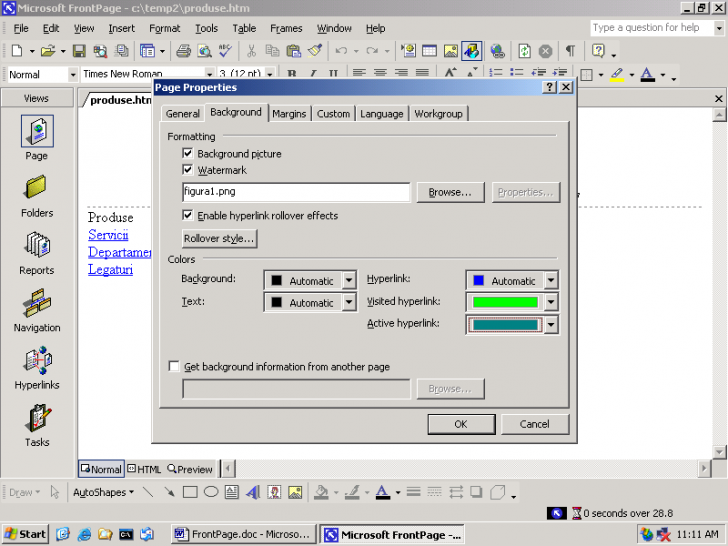This screenshot has height=546, width=728.
Task: Open the Folders view icon
Action: point(37,188)
